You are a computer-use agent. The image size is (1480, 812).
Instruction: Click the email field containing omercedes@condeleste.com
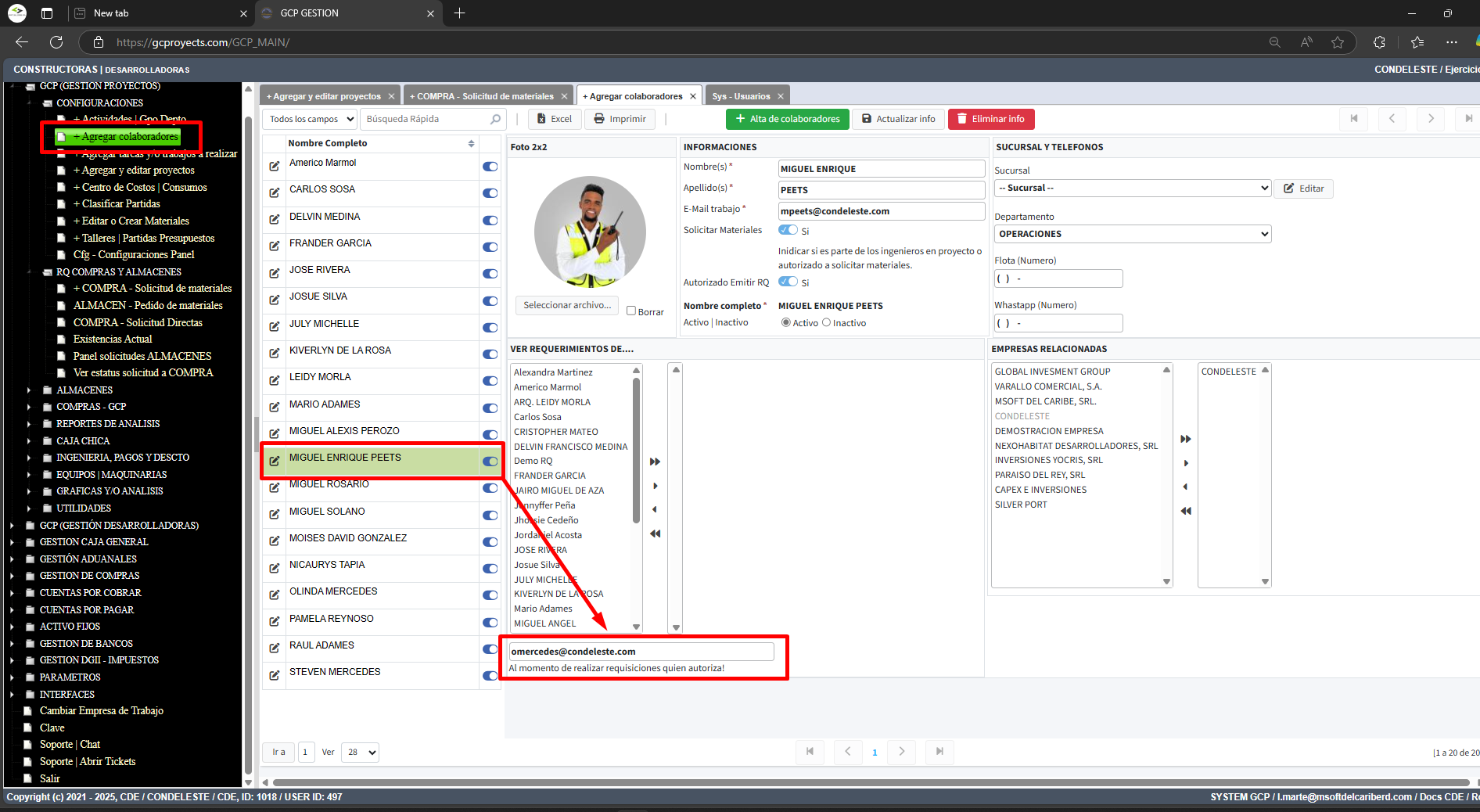[x=640, y=651]
